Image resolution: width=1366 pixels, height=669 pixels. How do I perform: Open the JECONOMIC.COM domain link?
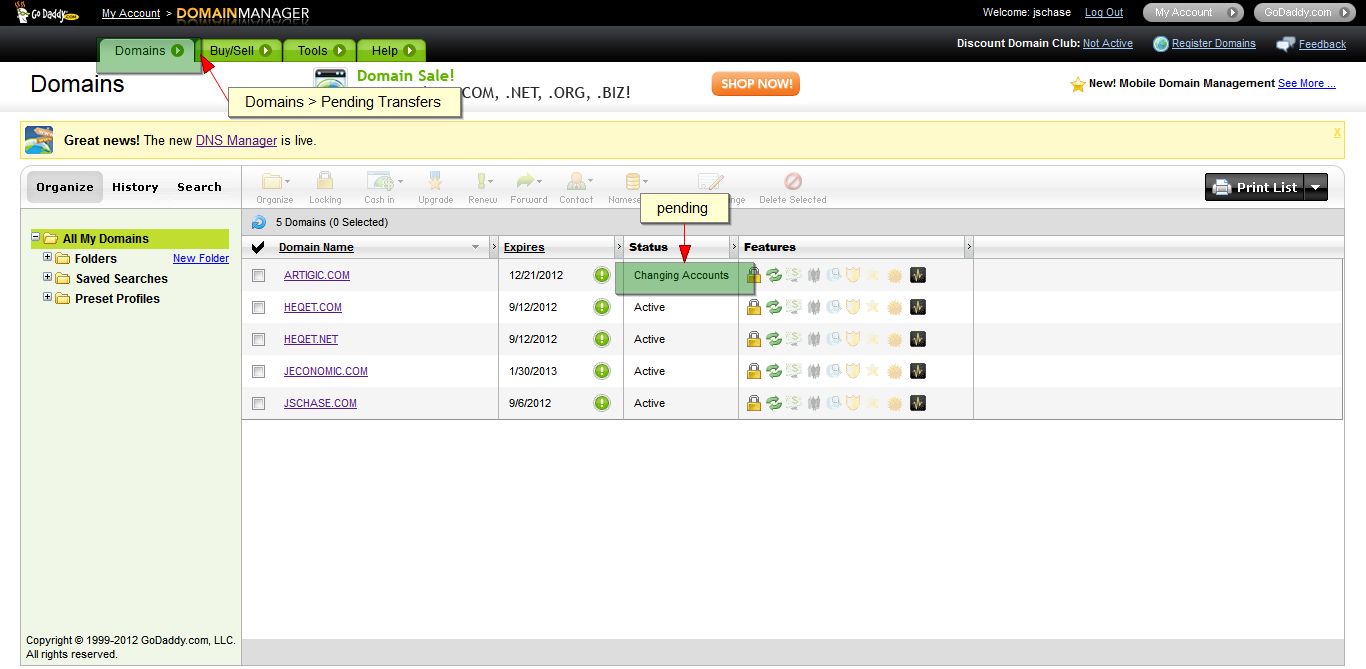point(326,371)
